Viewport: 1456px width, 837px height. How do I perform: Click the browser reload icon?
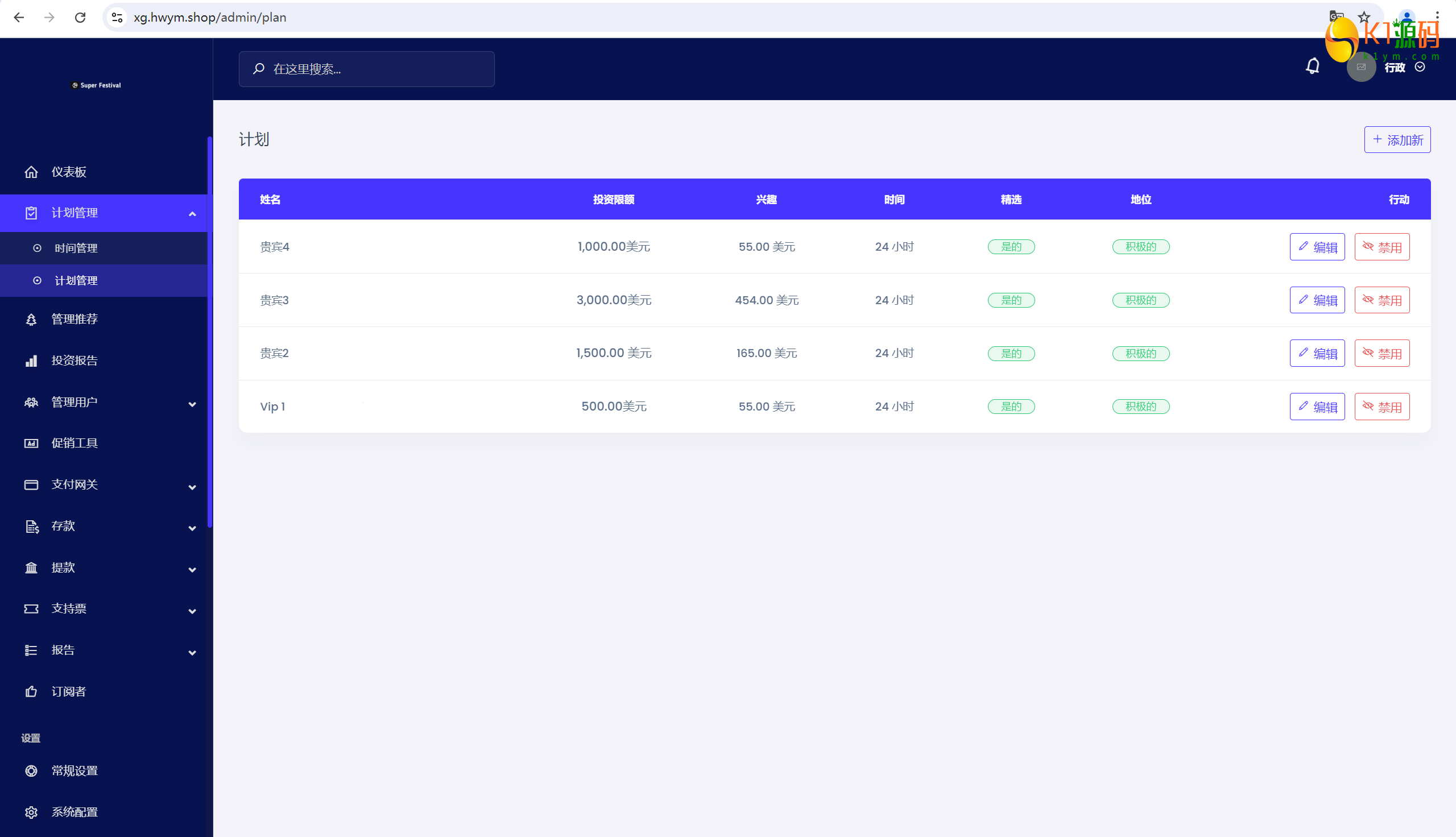pyautogui.click(x=80, y=17)
